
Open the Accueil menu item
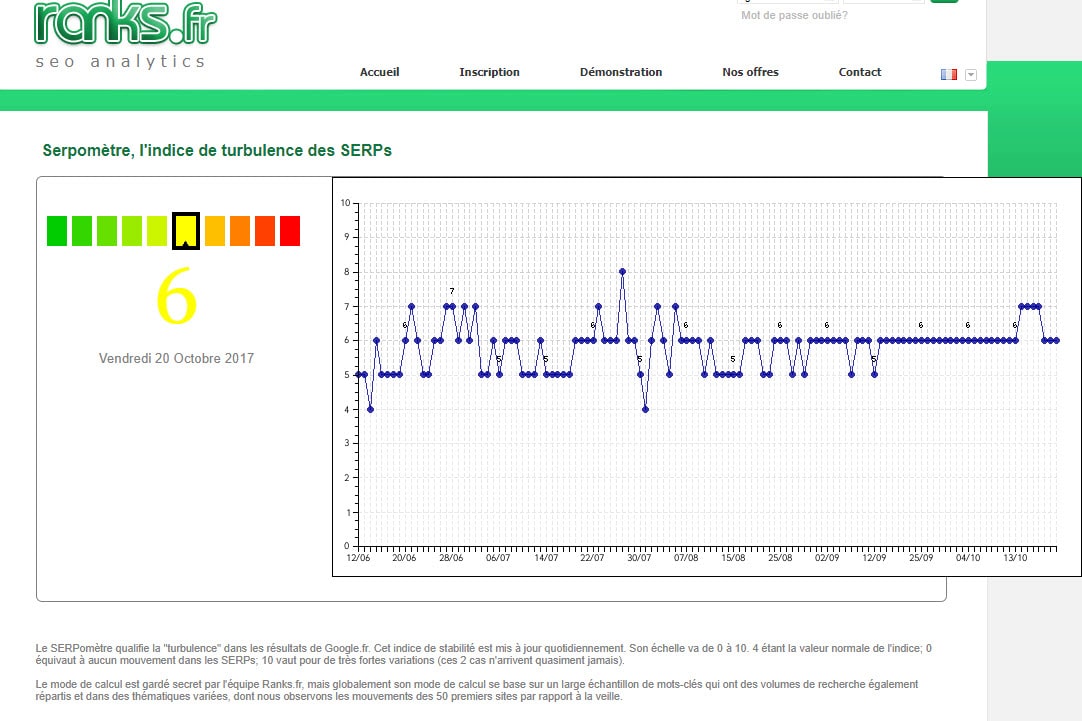click(x=380, y=72)
